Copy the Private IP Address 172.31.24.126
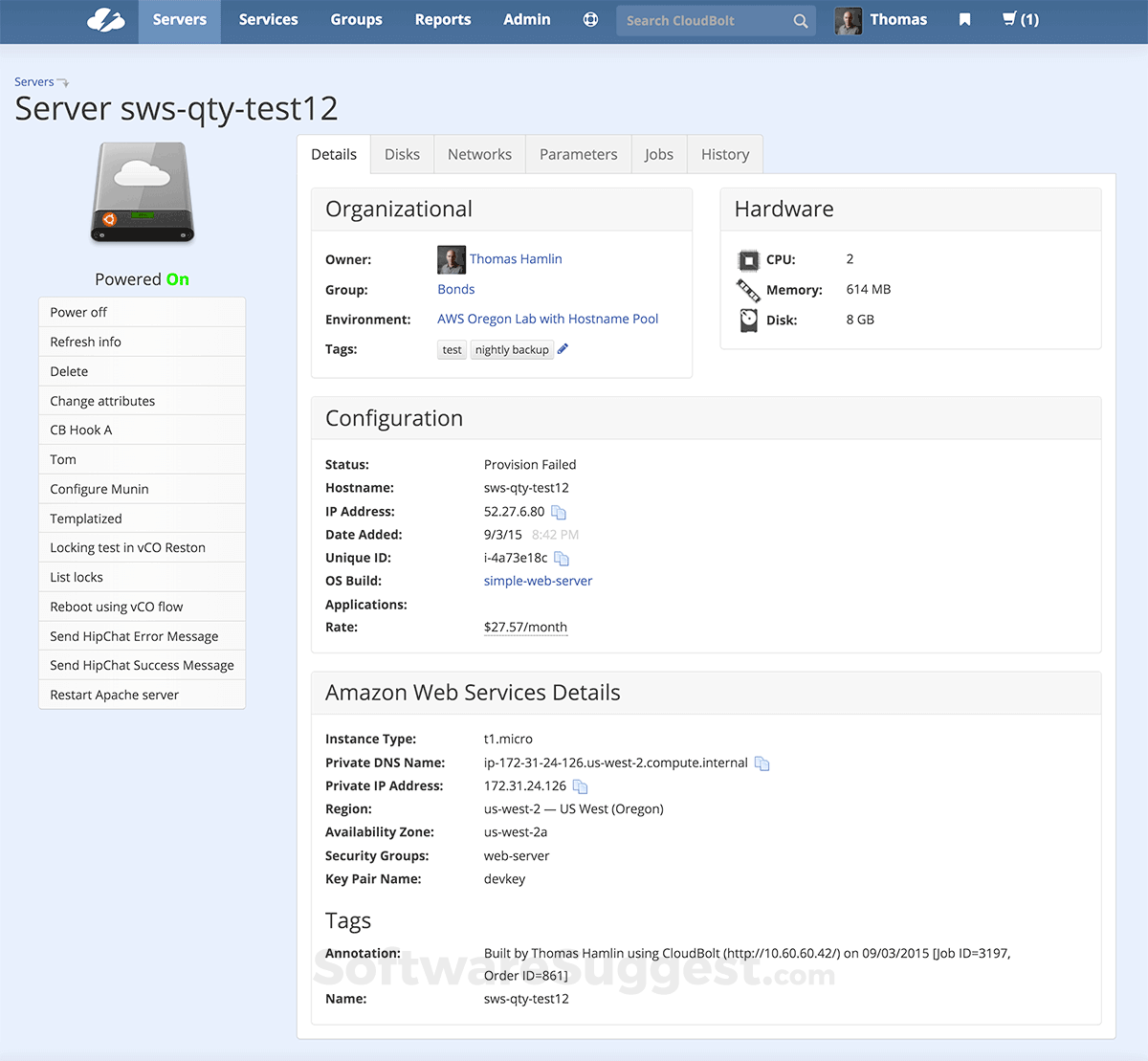This screenshot has width=1148, height=1061. tap(580, 786)
